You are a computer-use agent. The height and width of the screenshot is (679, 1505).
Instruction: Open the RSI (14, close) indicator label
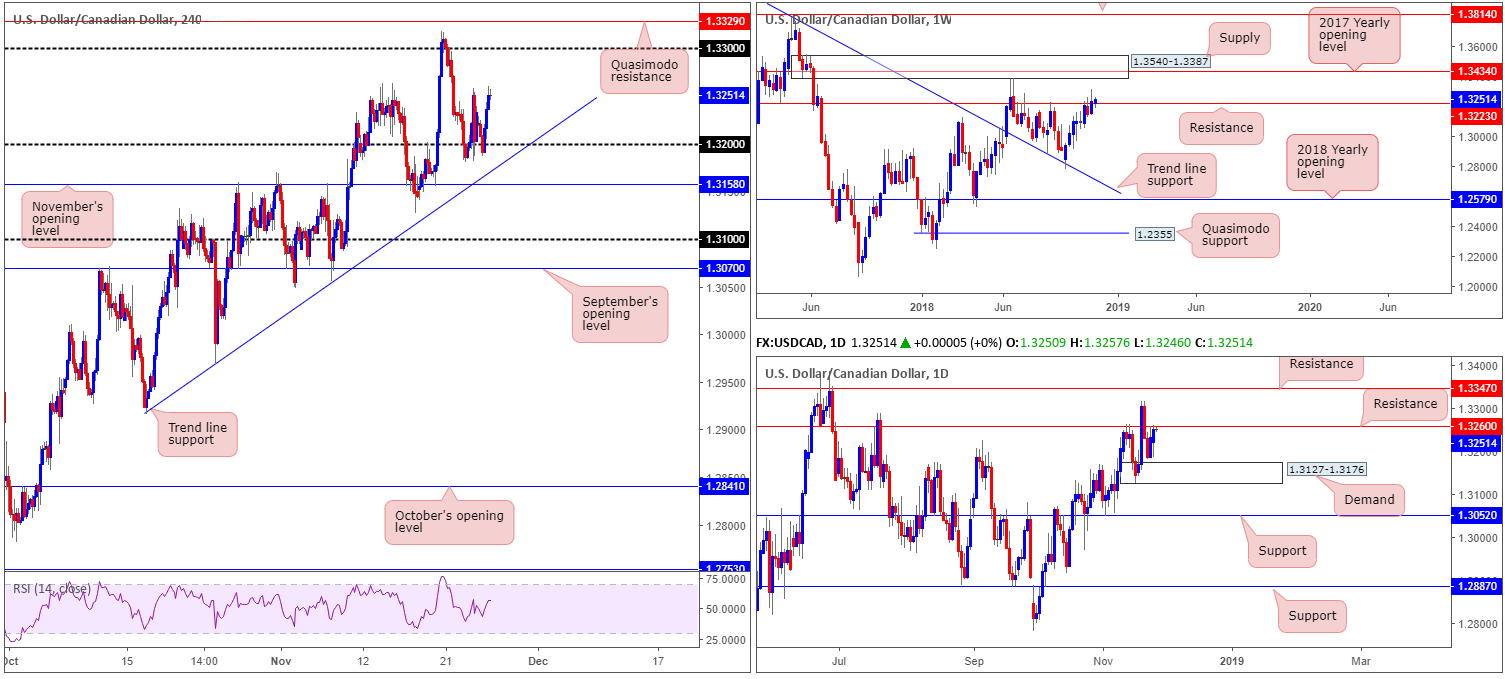[x=52, y=588]
